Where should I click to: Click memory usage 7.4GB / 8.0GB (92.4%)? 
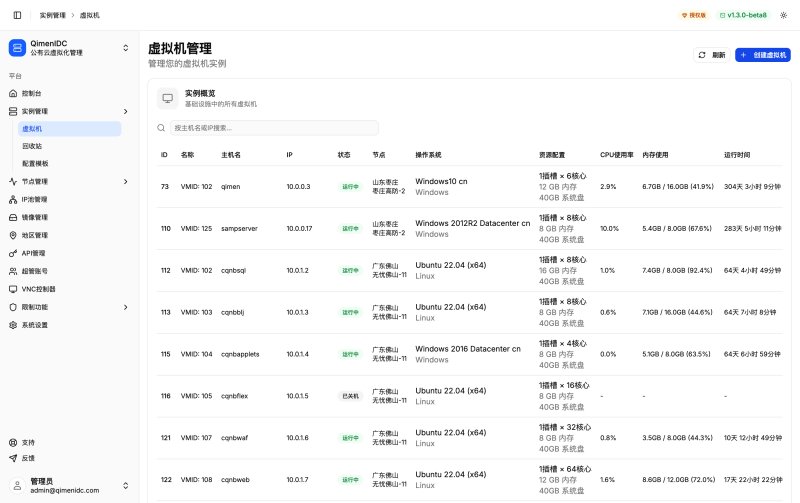[x=677, y=270]
